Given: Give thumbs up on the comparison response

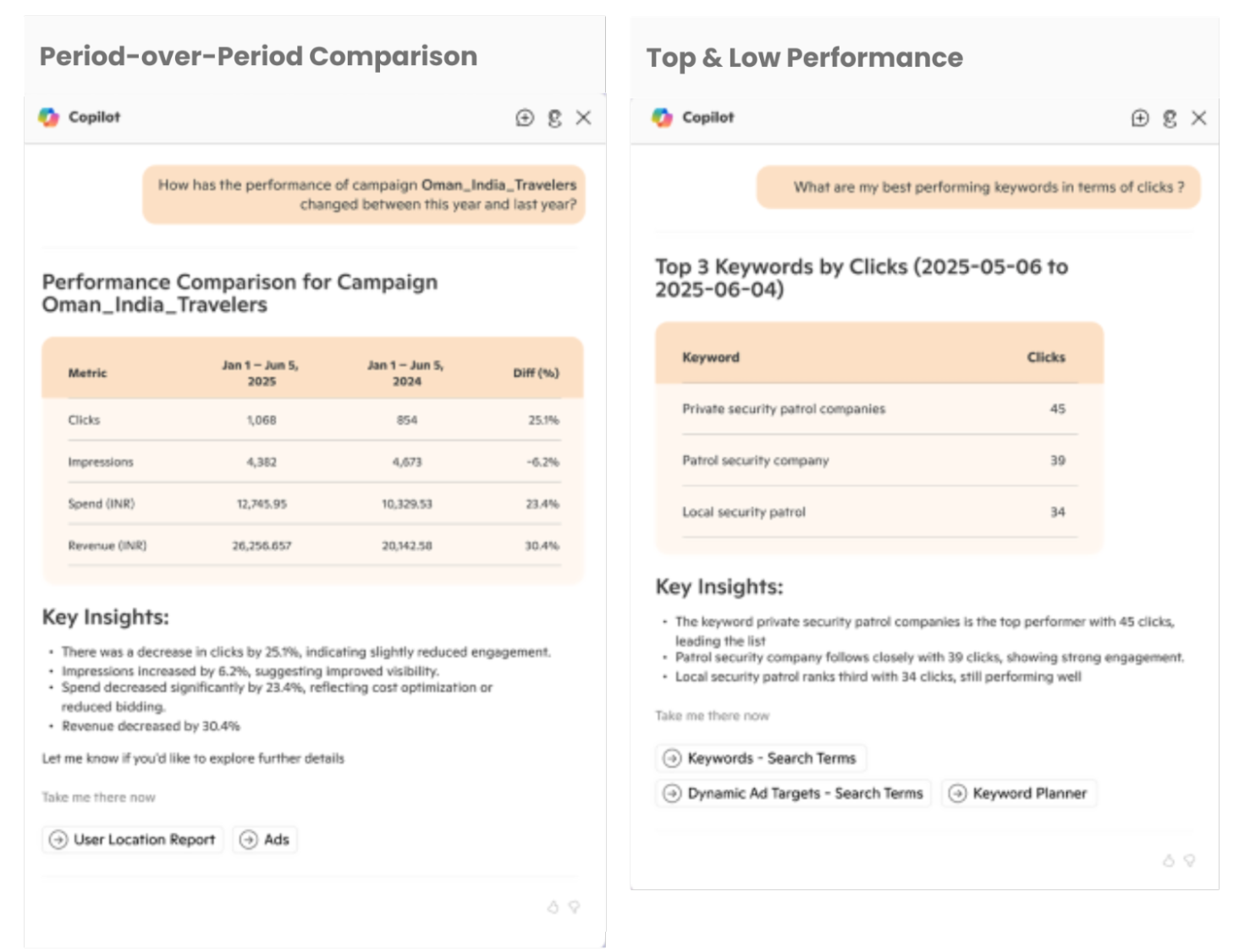Looking at the screenshot, I should coord(551,906).
